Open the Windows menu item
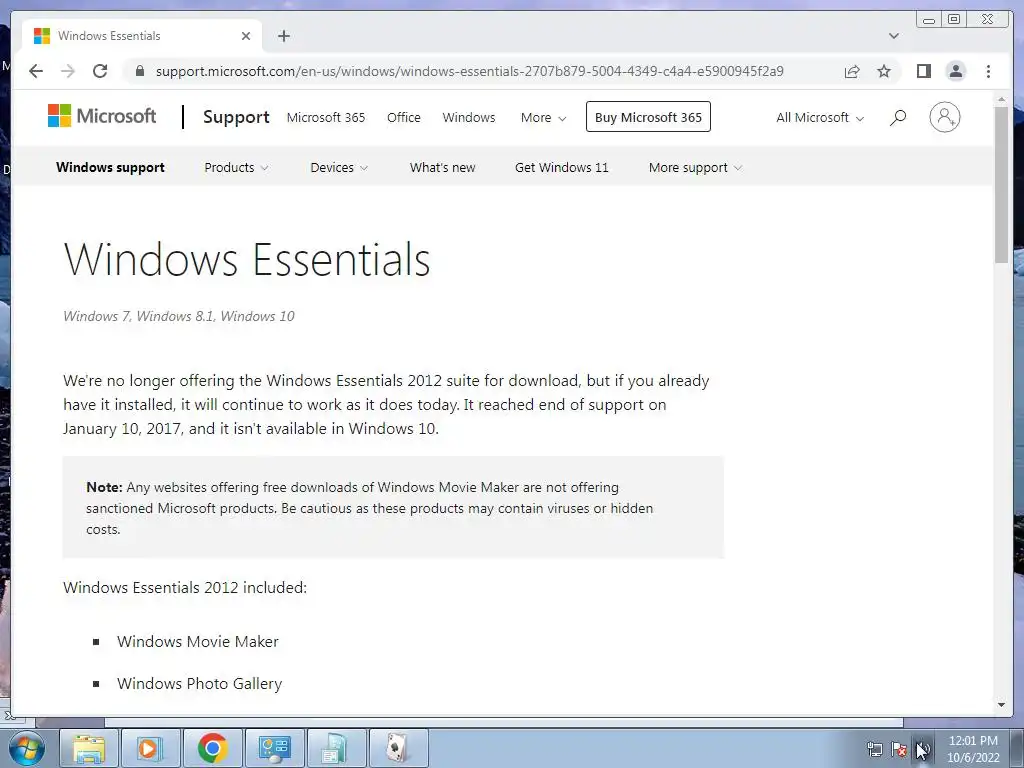Image resolution: width=1024 pixels, height=768 pixels. pyautogui.click(x=469, y=118)
